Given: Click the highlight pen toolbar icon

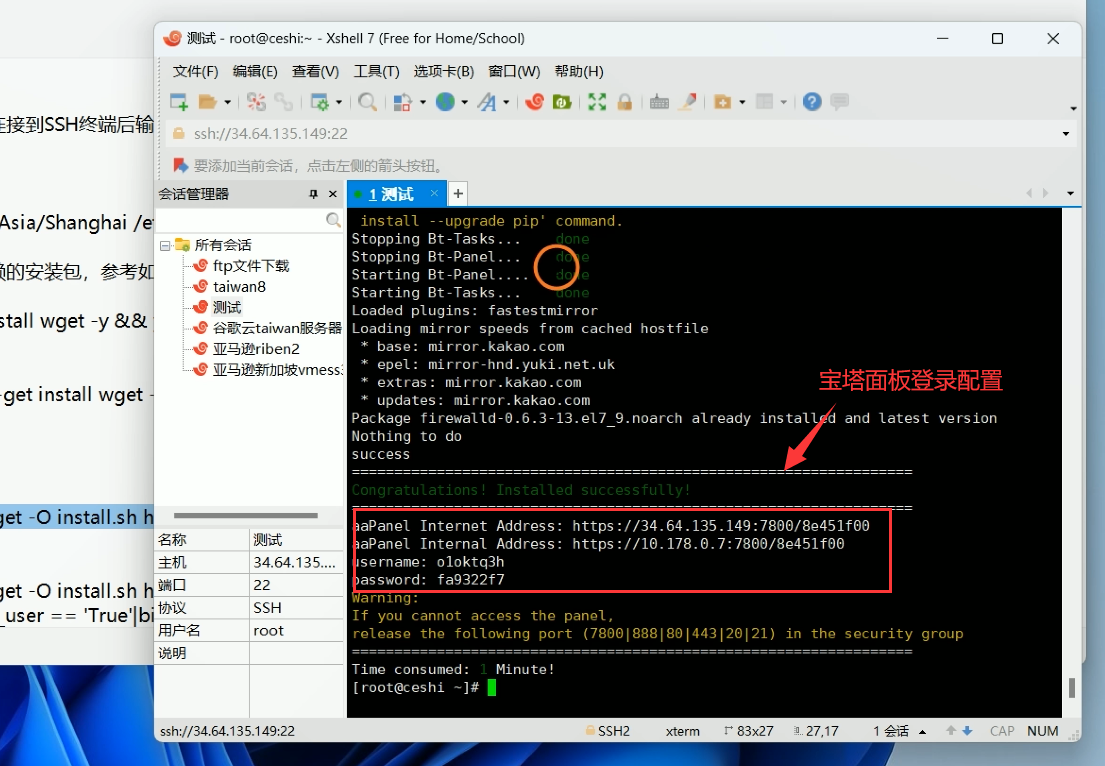Looking at the screenshot, I should pyautogui.click(x=688, y=102).
